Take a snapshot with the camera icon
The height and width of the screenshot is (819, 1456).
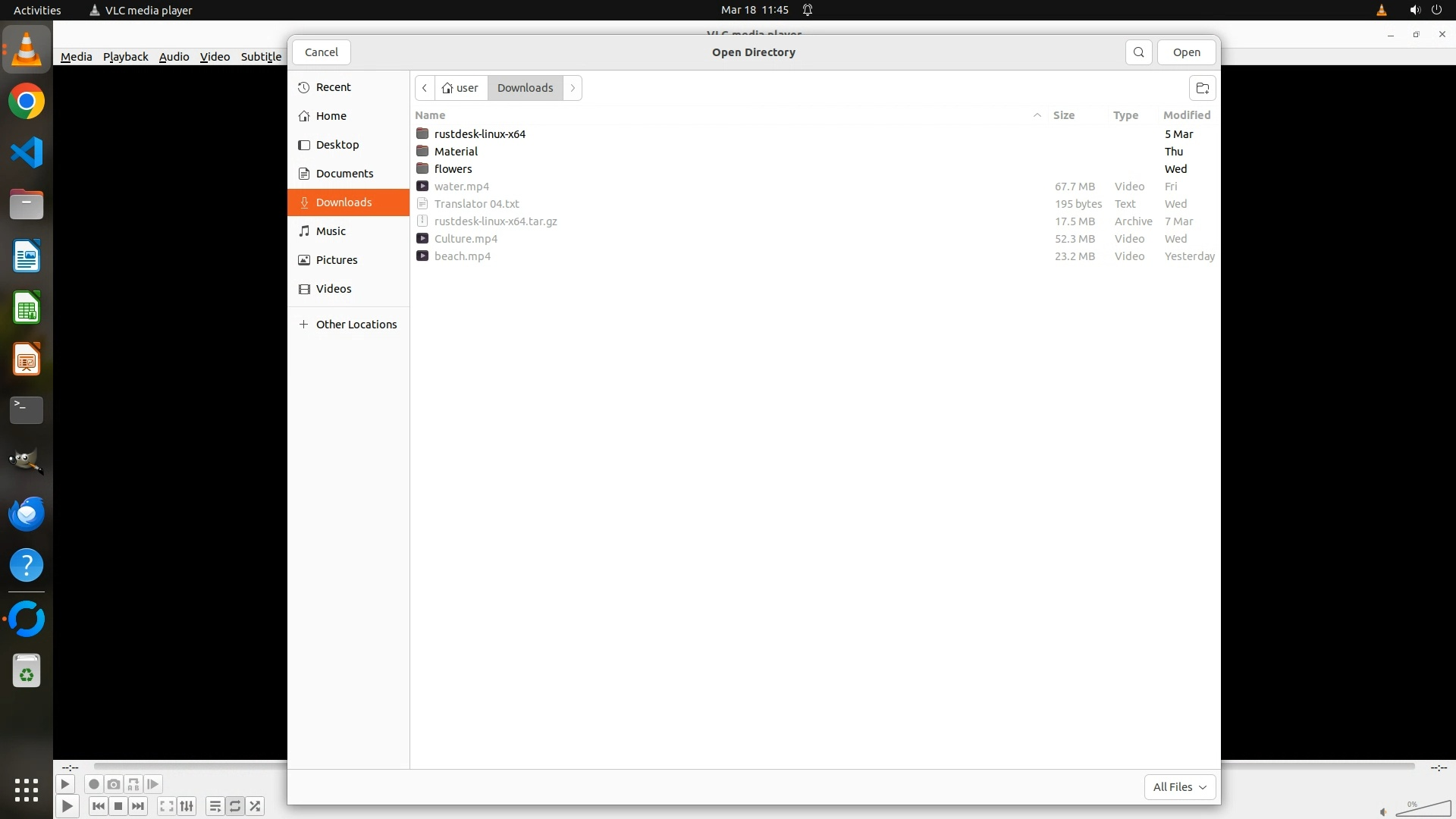(114, 784)
